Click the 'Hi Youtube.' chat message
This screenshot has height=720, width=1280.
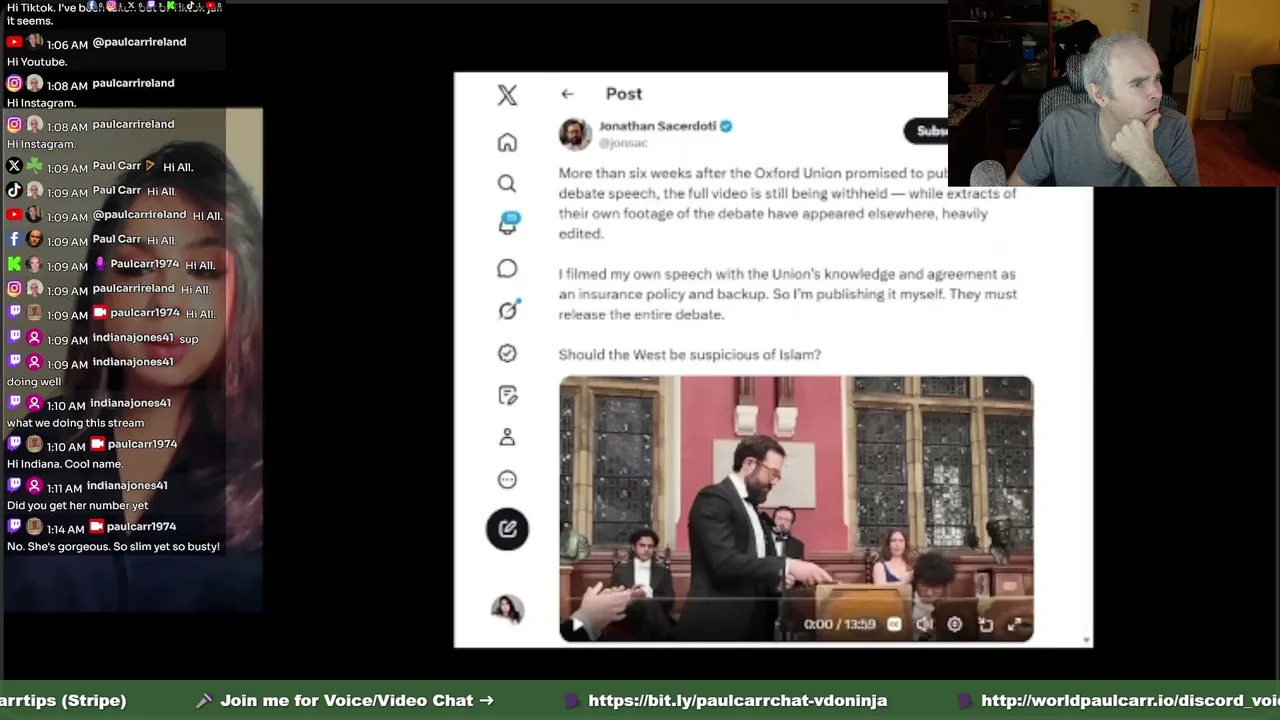pos(37,62)
